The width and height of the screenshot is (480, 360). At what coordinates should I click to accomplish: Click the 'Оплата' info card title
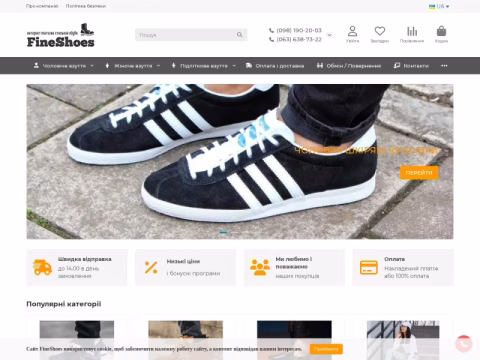pos(394,259)
